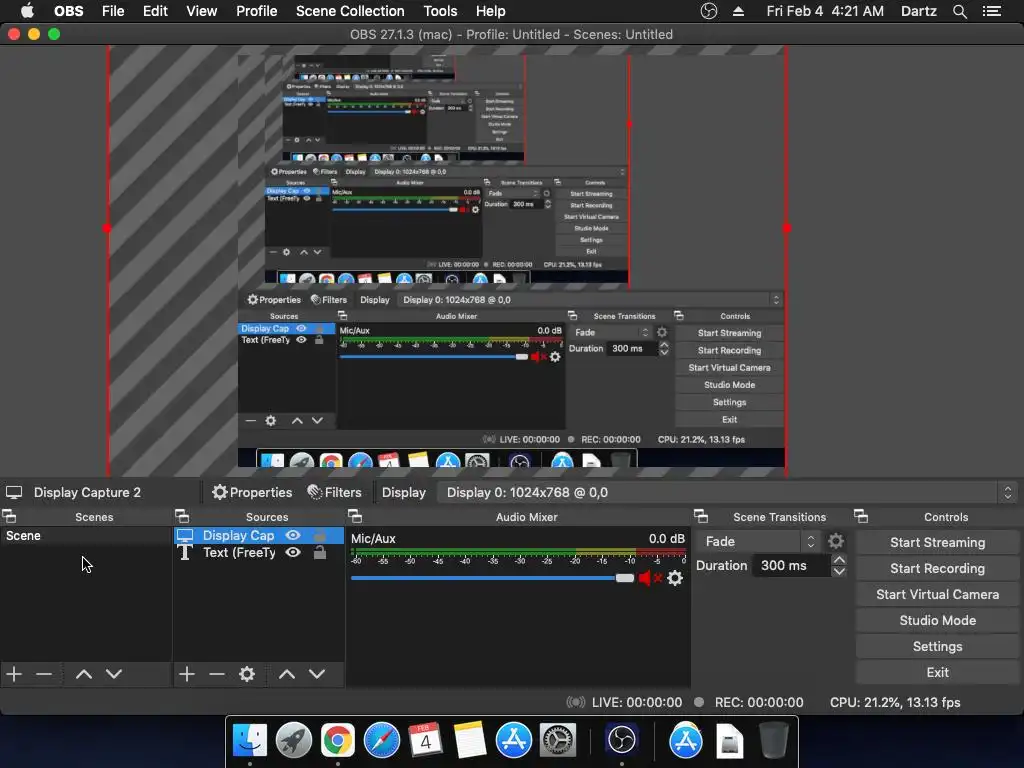Click the LIVE: 00:00:00 status text

tap(637, 702)
